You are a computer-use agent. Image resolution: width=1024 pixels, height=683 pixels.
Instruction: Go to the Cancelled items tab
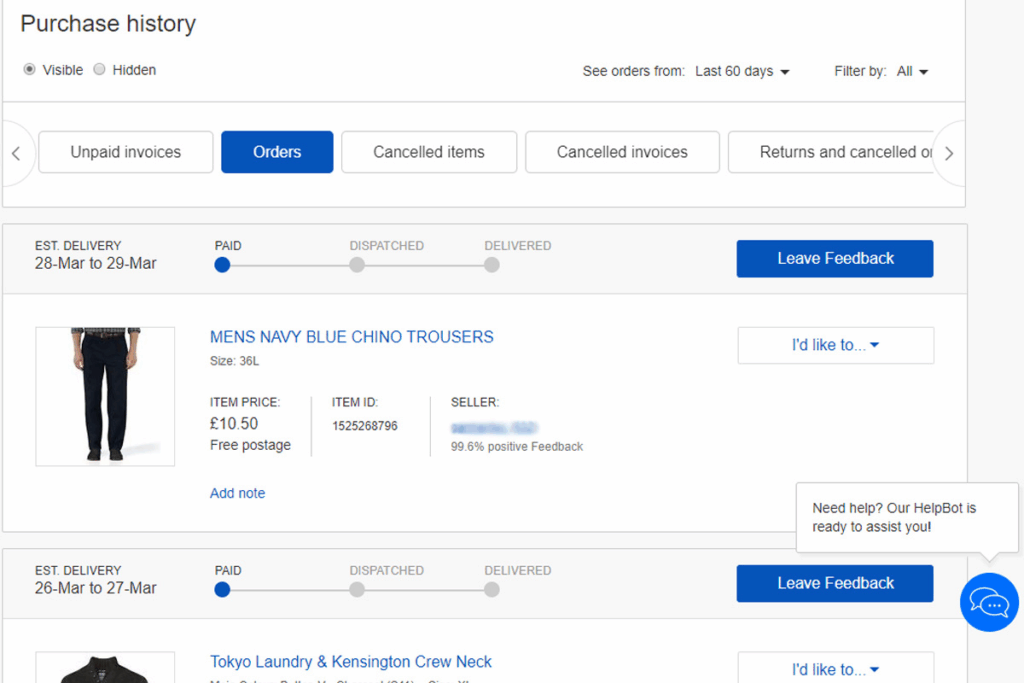pos(429,152)
